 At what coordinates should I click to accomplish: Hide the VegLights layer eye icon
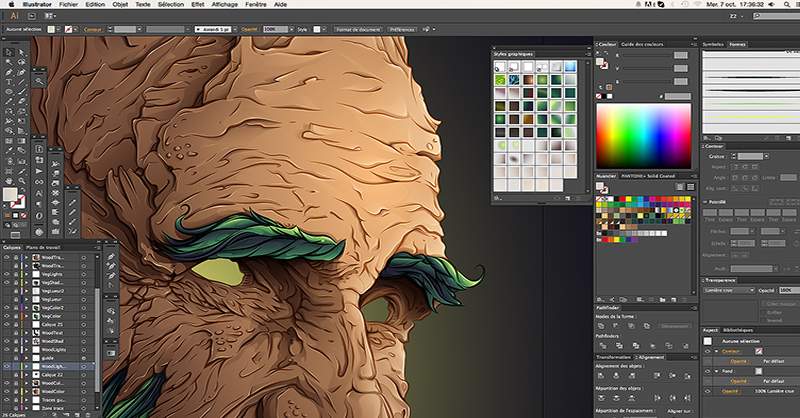tap(7, 274)
